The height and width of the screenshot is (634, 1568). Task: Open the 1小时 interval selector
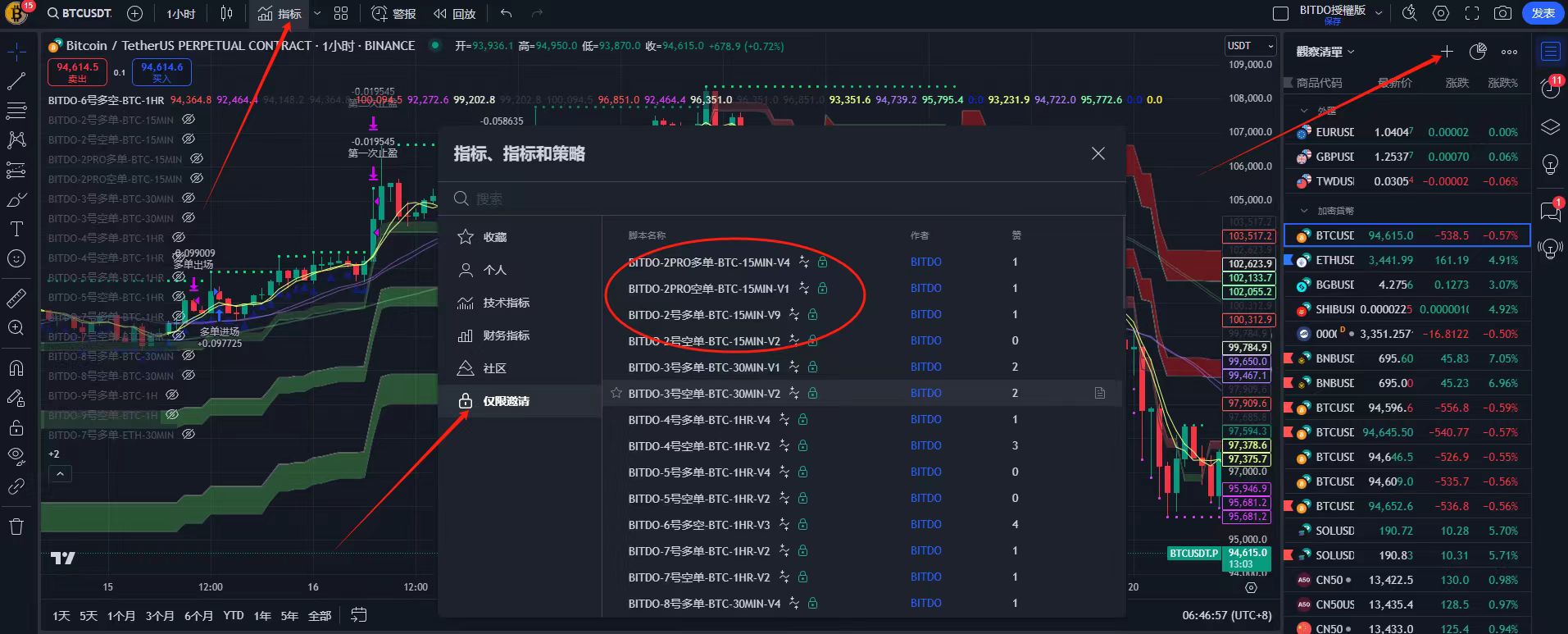pos(180,13)
